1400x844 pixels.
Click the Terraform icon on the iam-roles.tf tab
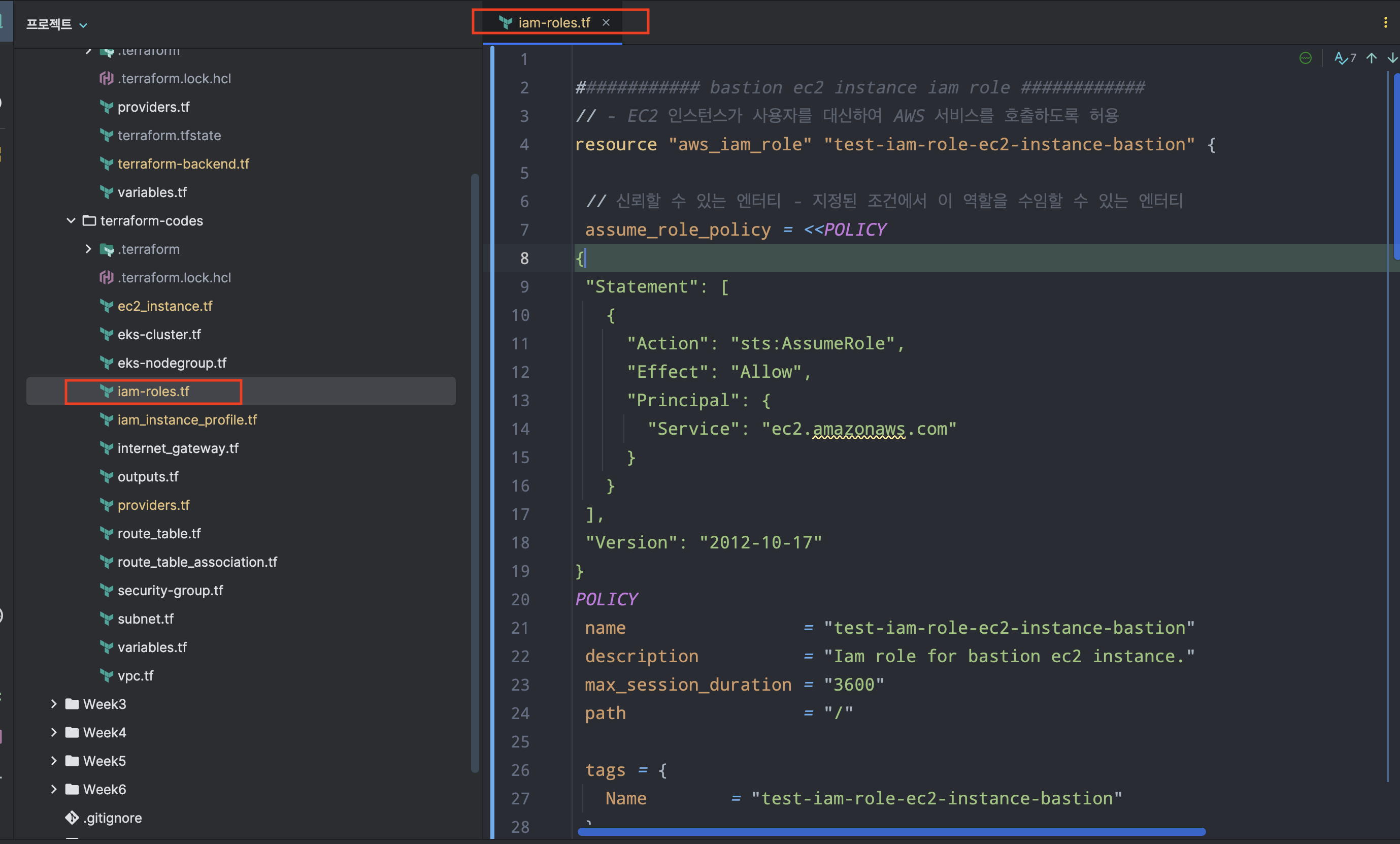coord(505,23)
